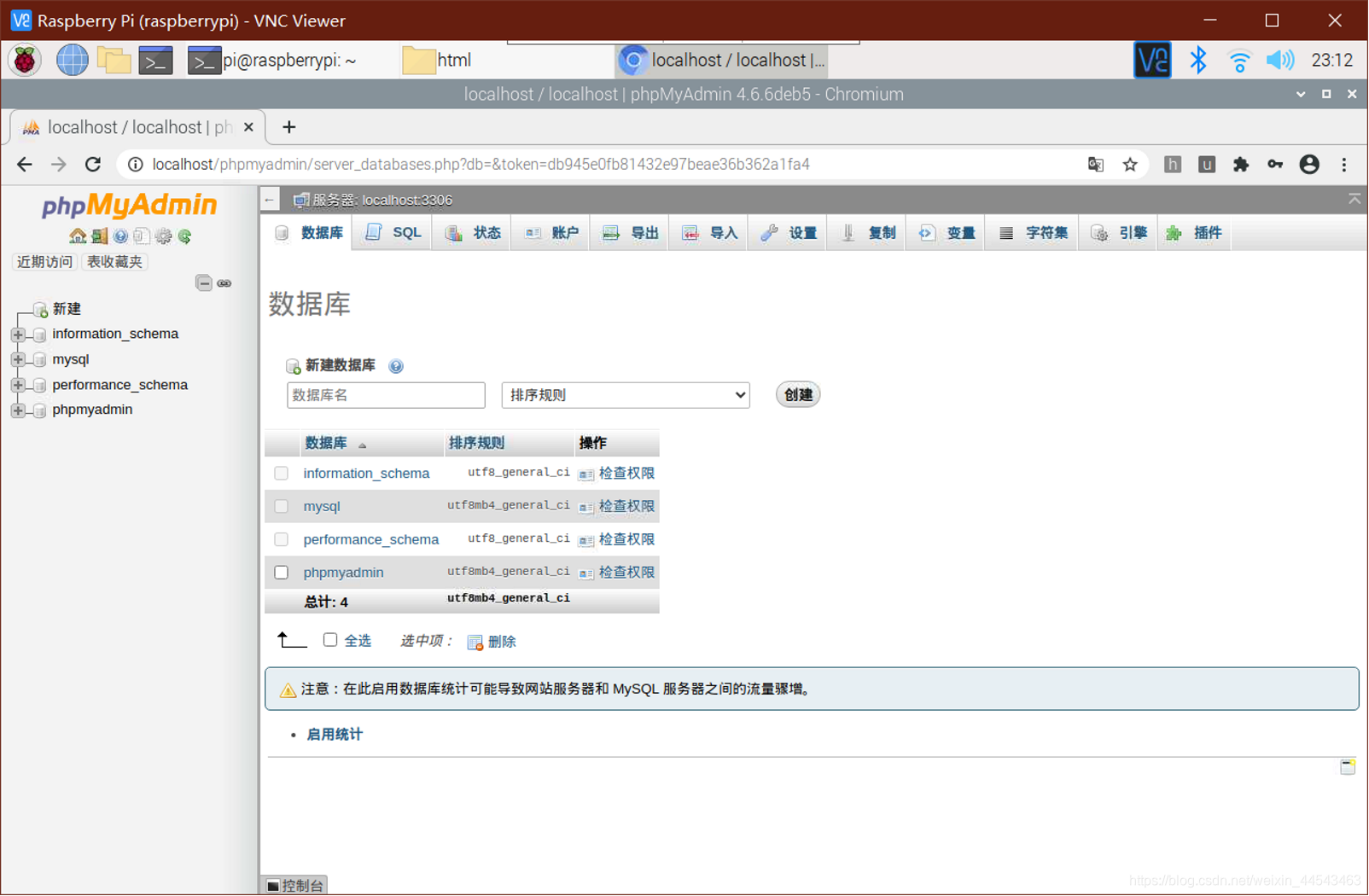
Task: Open the 账户 accounts tab
Action: (x=552, y=233)
